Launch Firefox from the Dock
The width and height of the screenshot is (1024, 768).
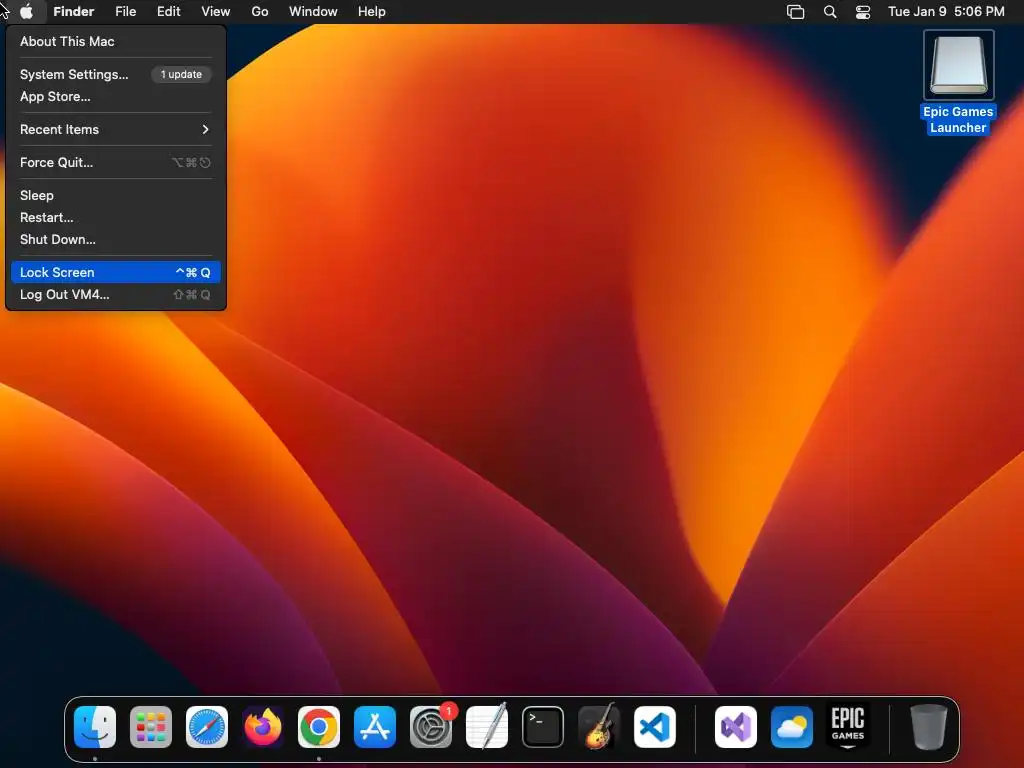coord(263,727)
